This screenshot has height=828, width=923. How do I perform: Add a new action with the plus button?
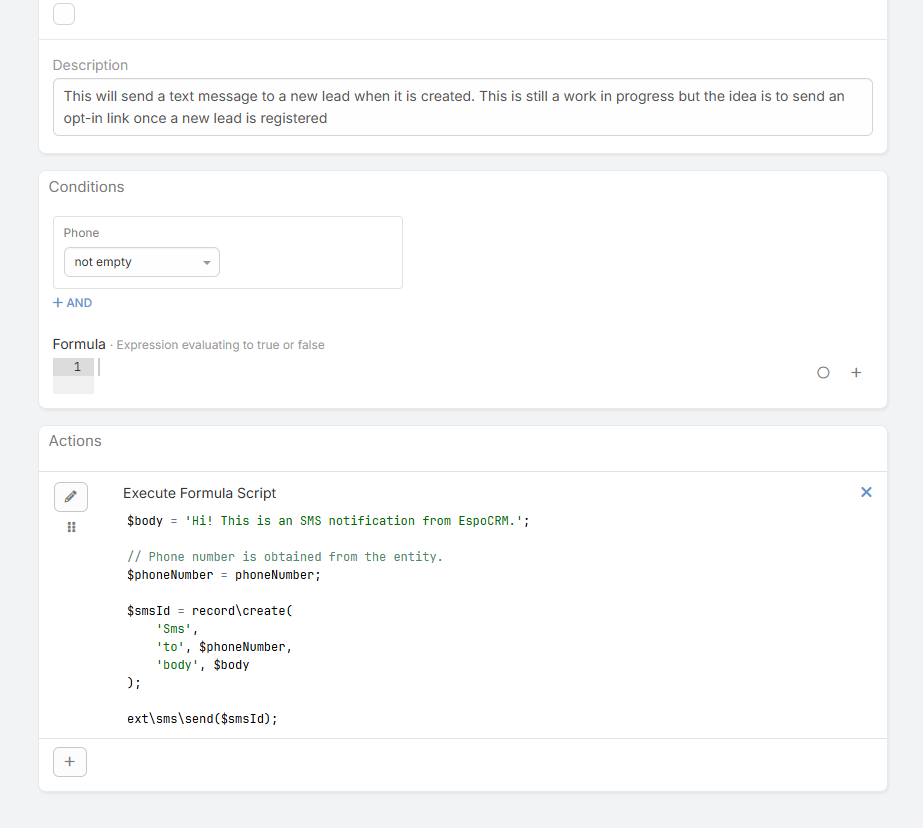pos(70,762)
